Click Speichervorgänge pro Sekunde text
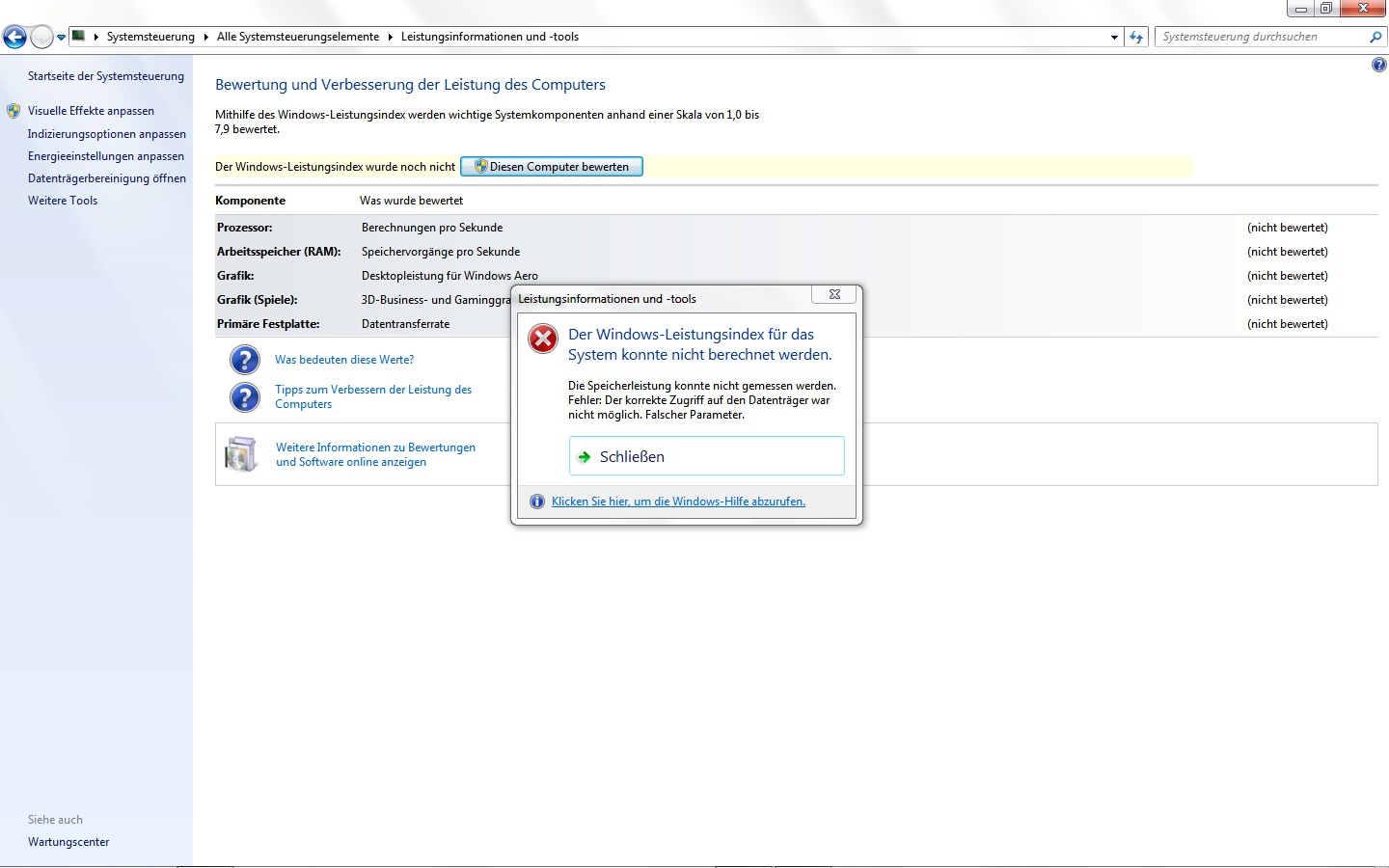Image resolution: width=1389 pixels, height=868 pixels. click(441, 252)
